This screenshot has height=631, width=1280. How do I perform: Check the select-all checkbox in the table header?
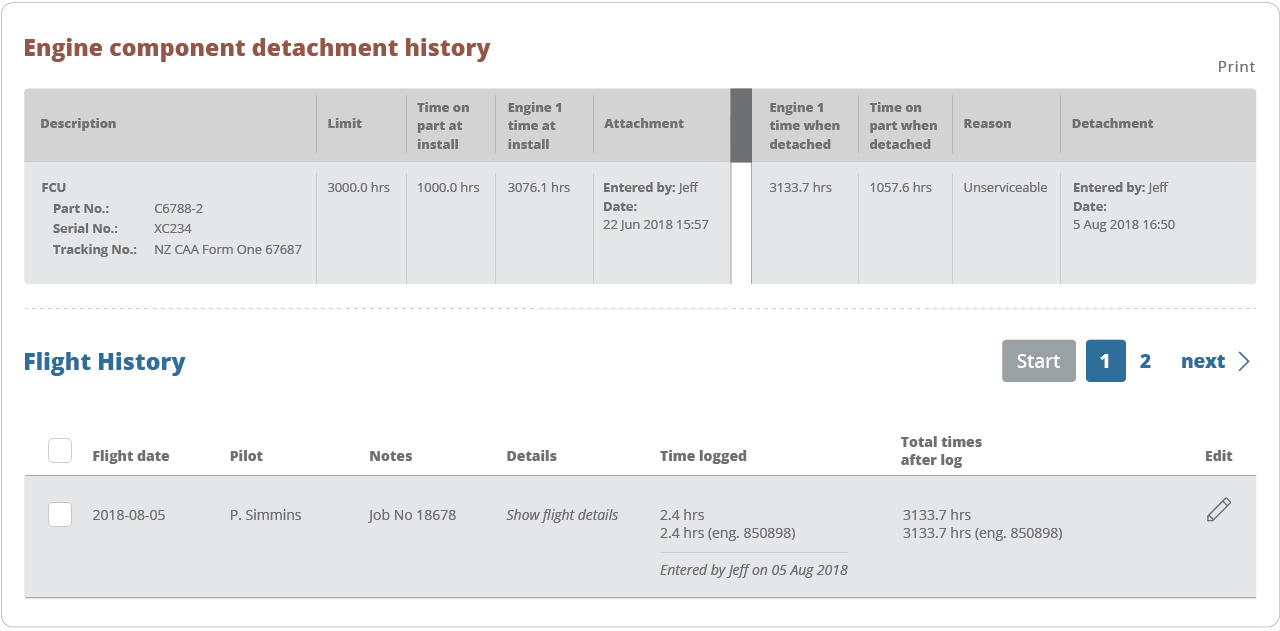pos(60,450)
